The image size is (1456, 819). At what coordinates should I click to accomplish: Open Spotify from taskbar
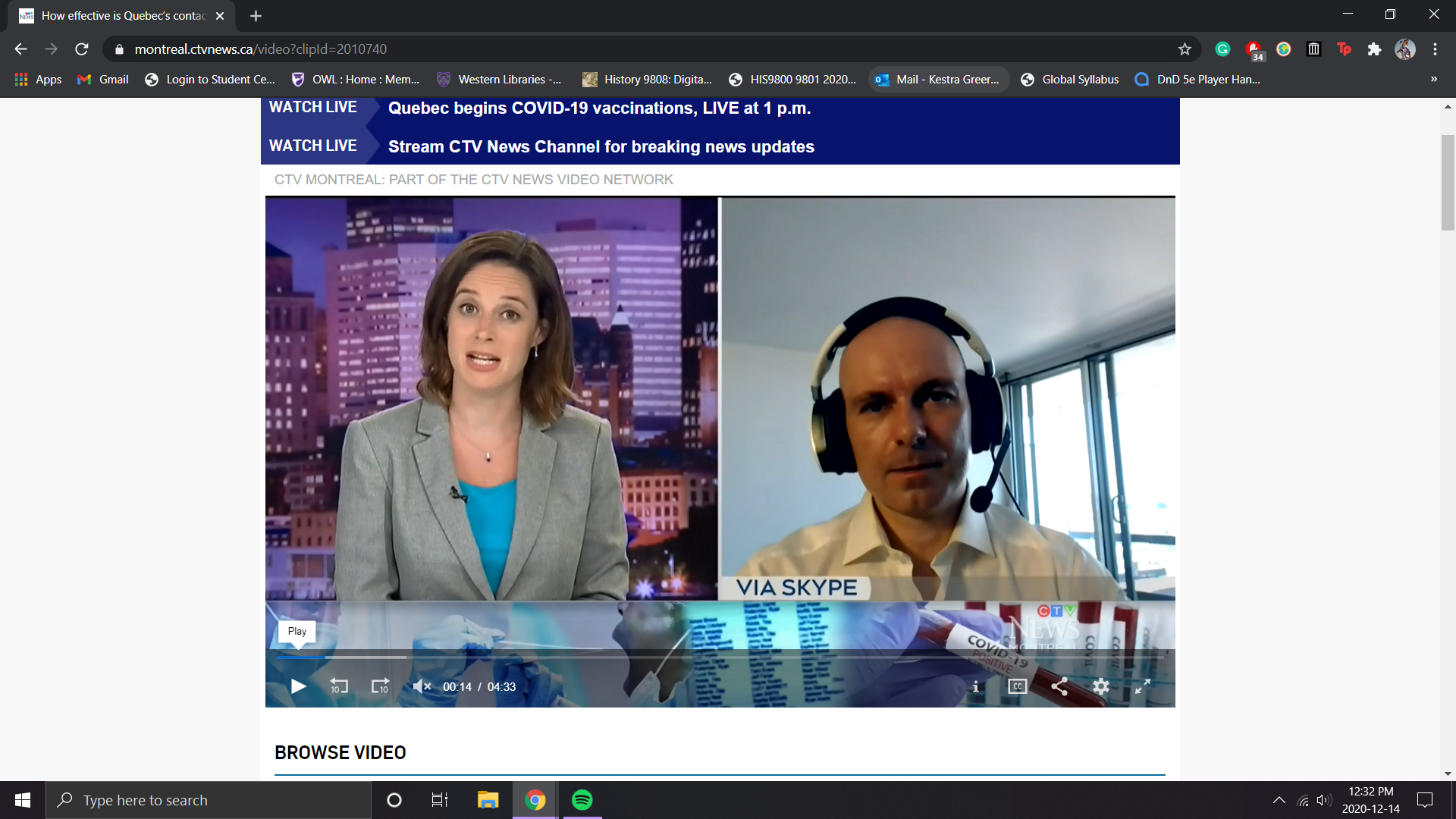pos(582,800)
